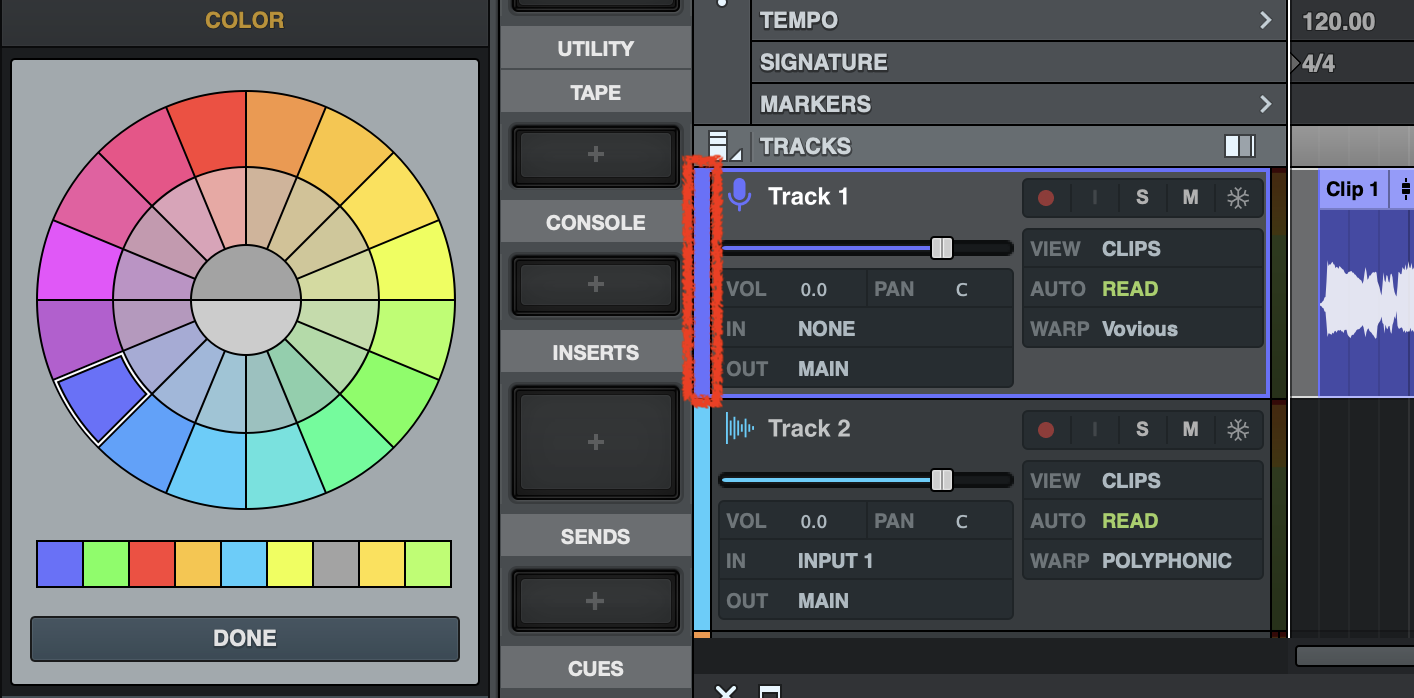This screenshot has height=698, width=1414.
Task: Mute Track 1
Action: [x=1190, y=198]
